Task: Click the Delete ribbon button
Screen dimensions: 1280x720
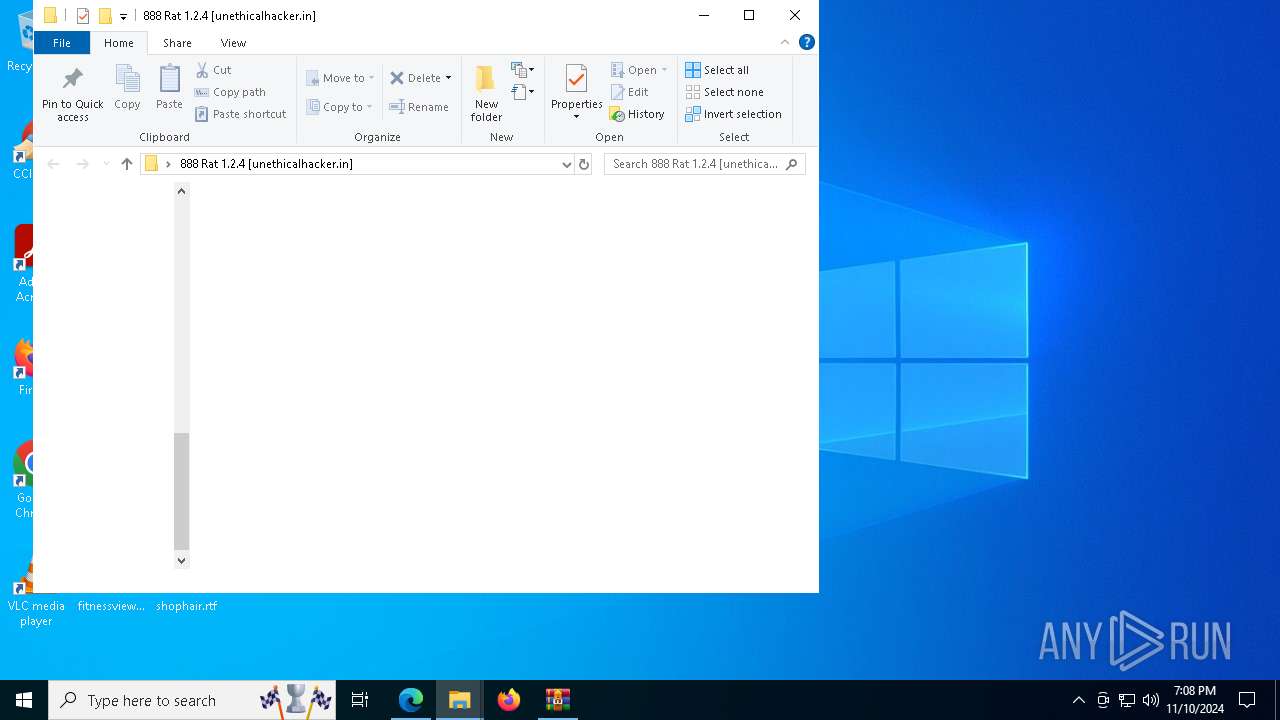Action: pos(415,78)
